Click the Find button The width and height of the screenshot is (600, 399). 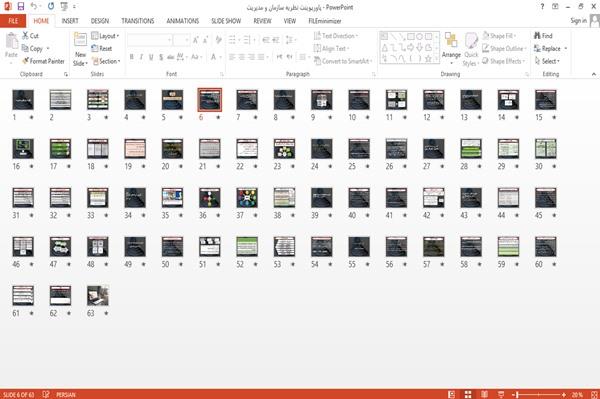pos(543,36)
